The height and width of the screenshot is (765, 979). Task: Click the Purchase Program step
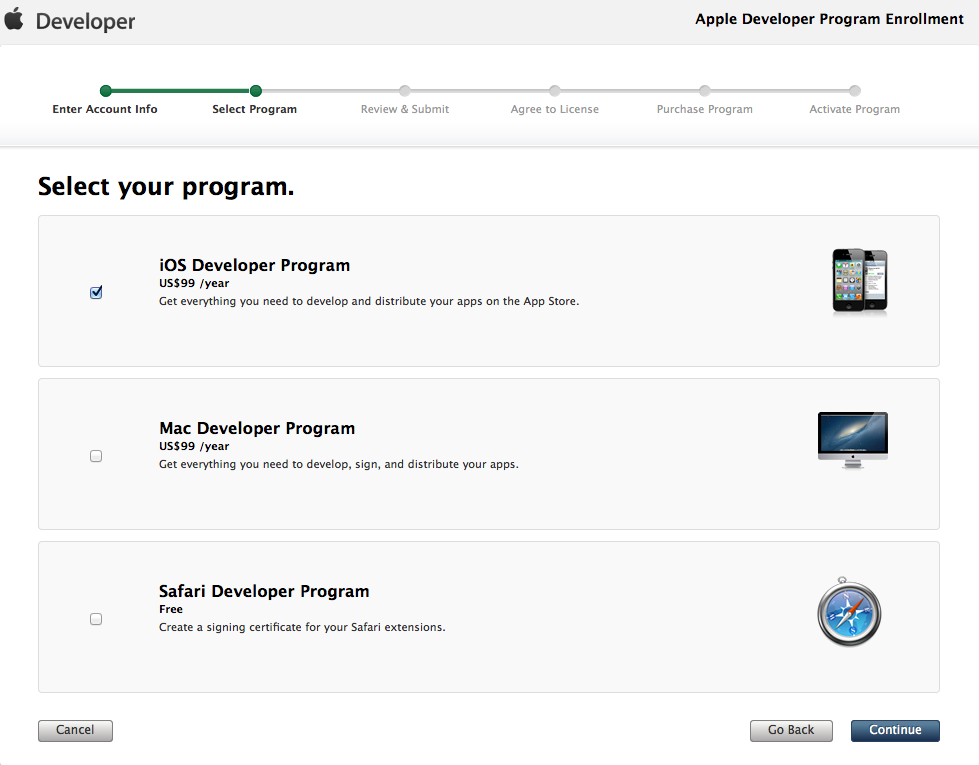tap(705, 109)
